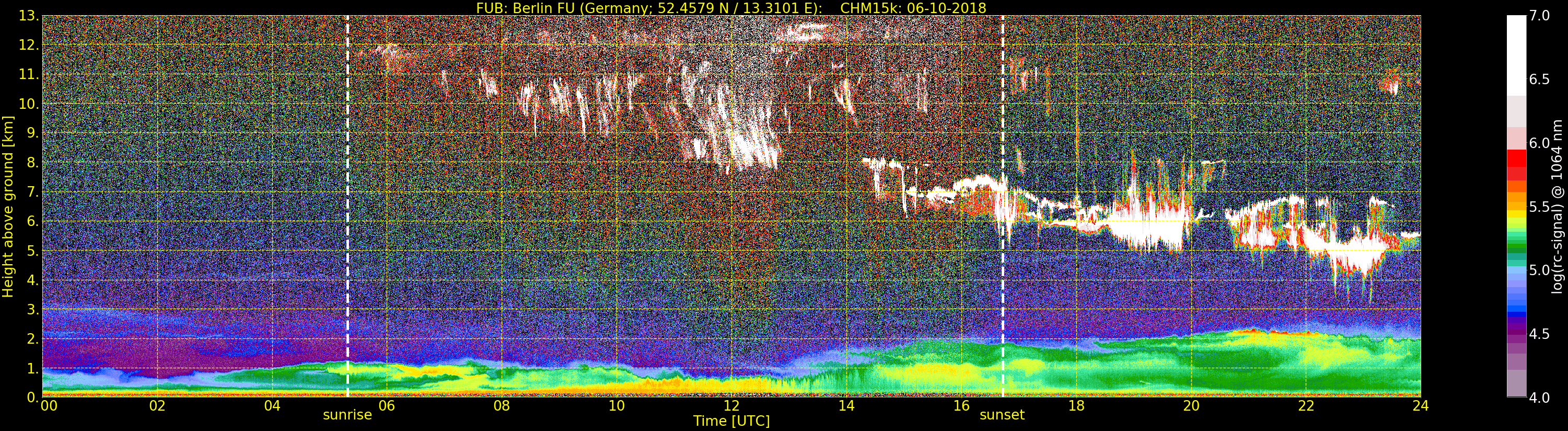Click the colorbar tick value "5.0"
Viewport: 1568px width, 431px height.
(1539, 270)
